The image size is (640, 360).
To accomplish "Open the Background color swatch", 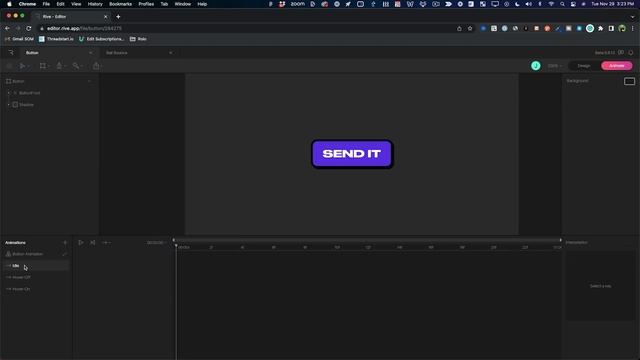I will click(629, 81).
